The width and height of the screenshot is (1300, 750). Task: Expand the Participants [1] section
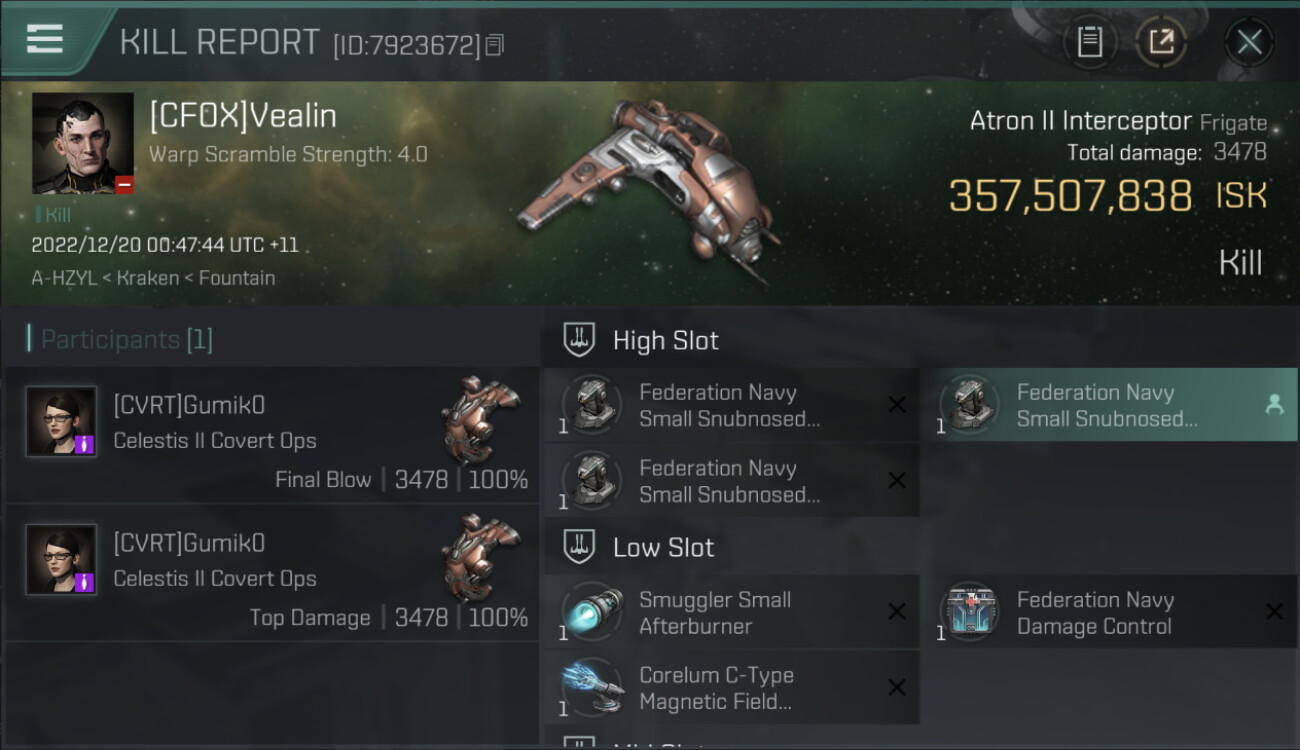tap(120, 340)
